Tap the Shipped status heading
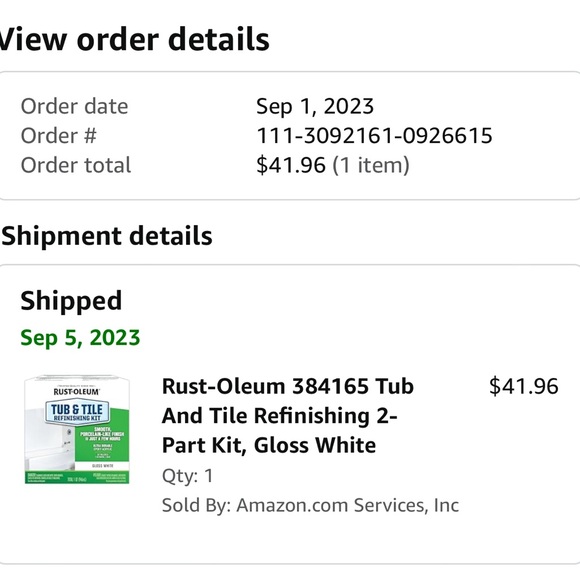The height and width of the screenshot is (580, 580). tap(71, 300)
